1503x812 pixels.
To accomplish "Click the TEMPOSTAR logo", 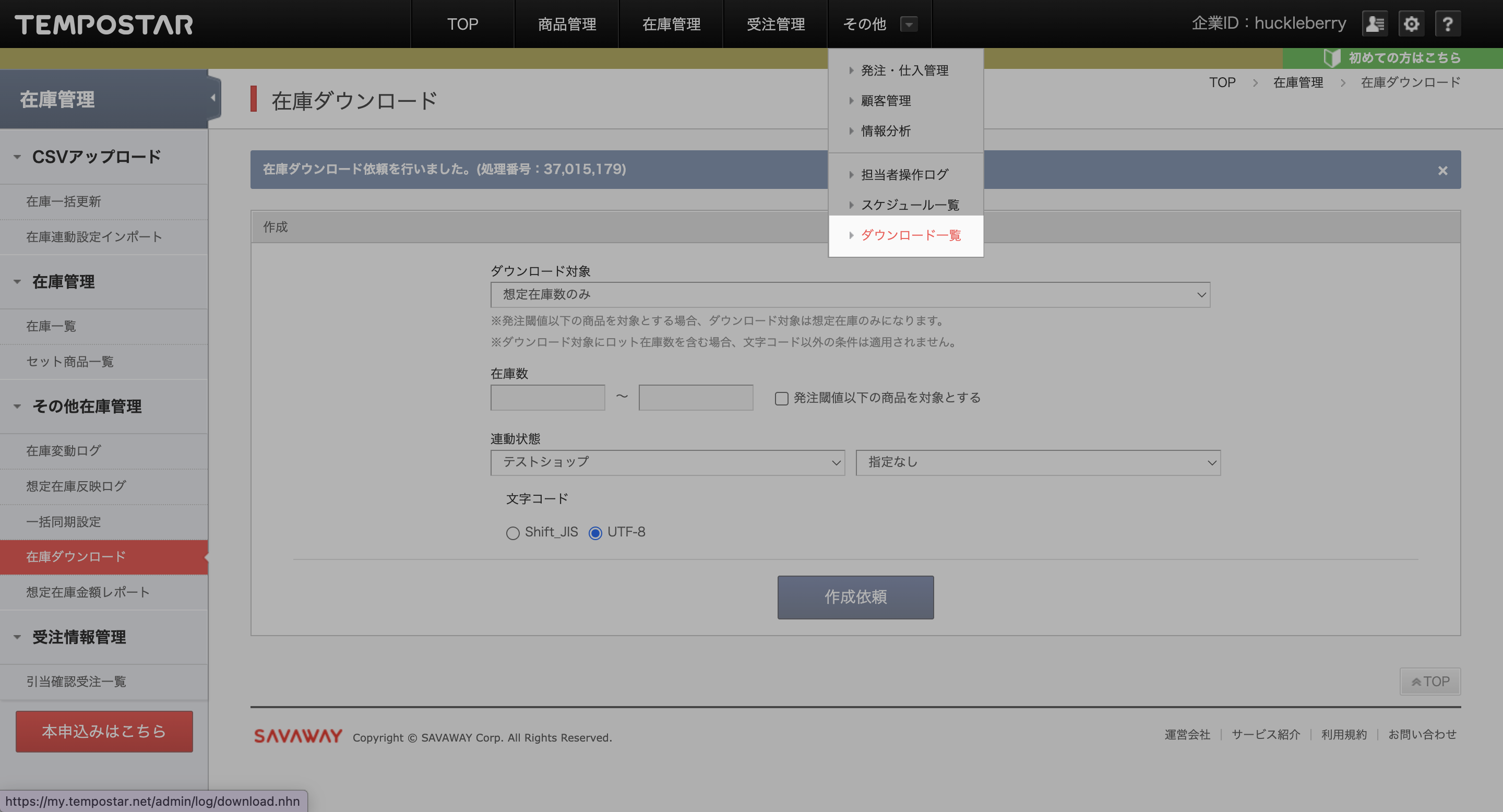I will (104, 25).
